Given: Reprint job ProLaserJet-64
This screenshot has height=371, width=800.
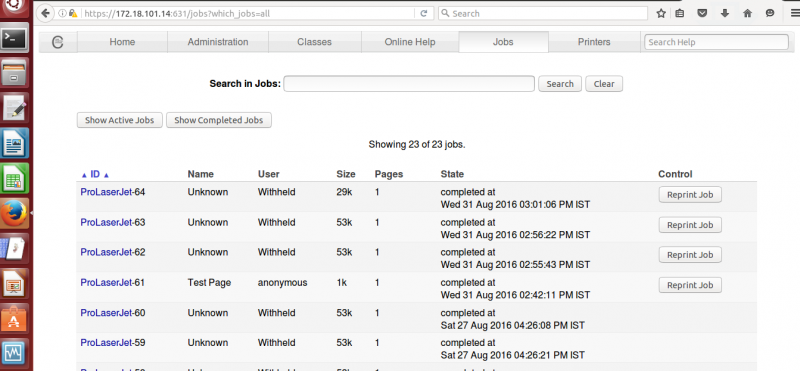Looking at the screenshot, I should pyautogui.click(x=690, y=195).
